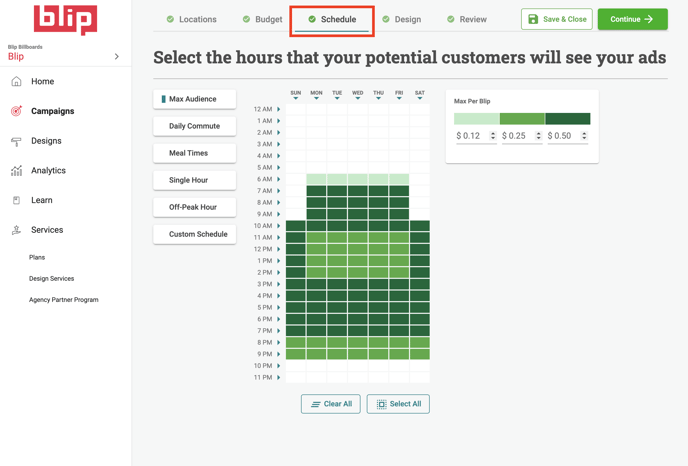The image size is (688, 466).
Task: Choose the Max Audience preset
Action: 194,99
